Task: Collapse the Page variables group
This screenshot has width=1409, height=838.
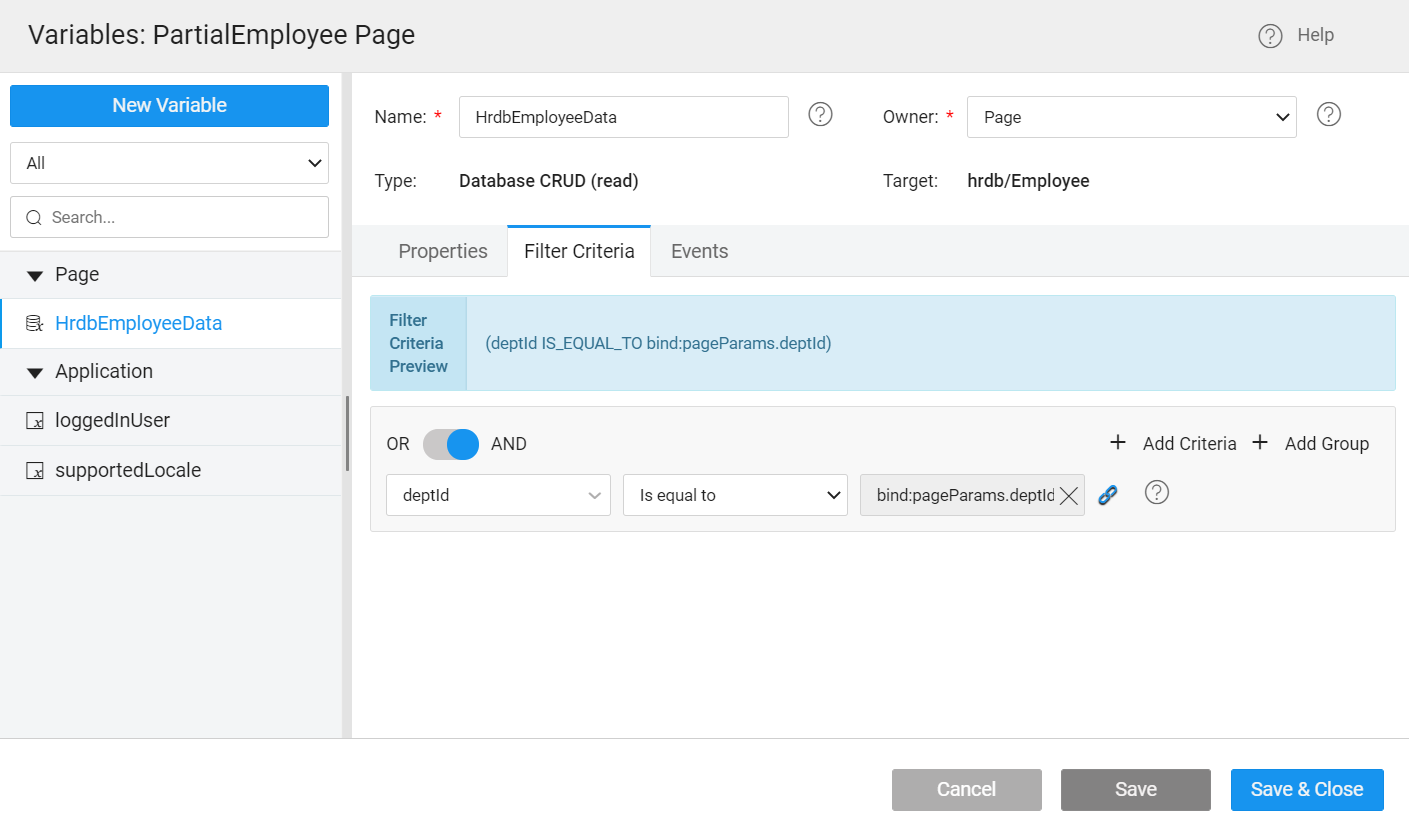Action: (x=35, y=275)
